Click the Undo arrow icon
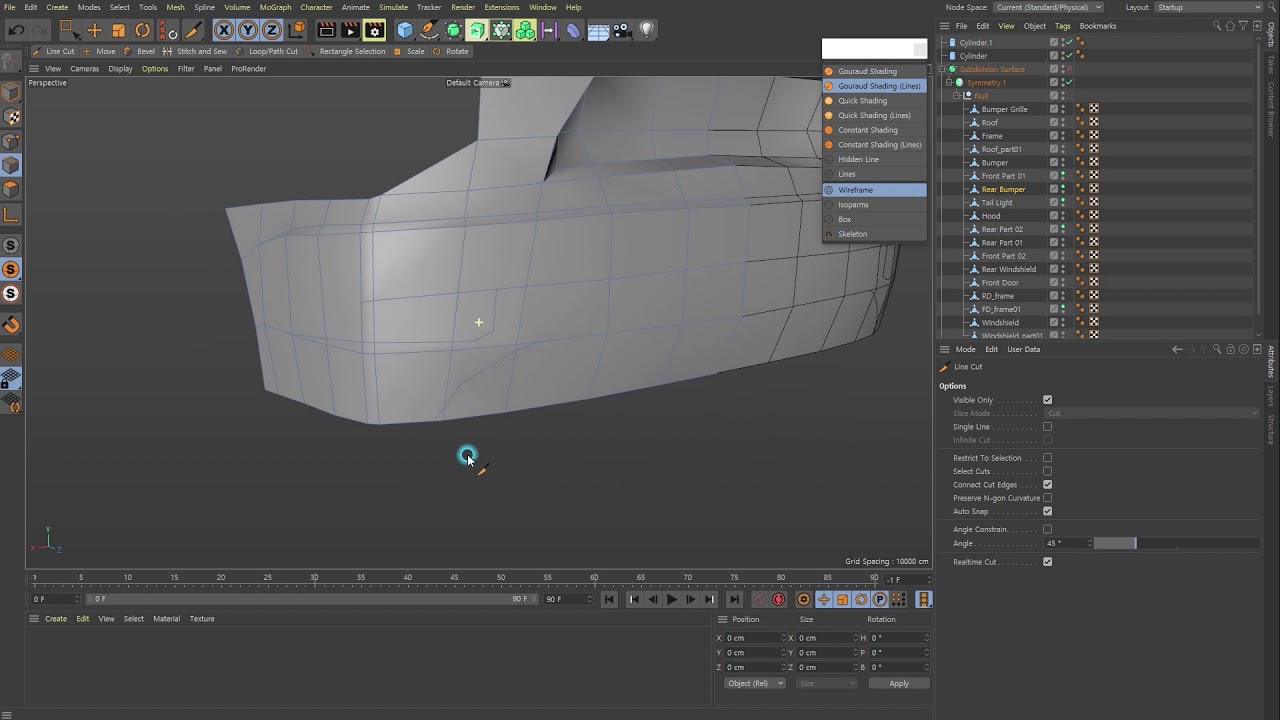The width and height of the screenshot is (1280, 720). click(x=16, y=30)
